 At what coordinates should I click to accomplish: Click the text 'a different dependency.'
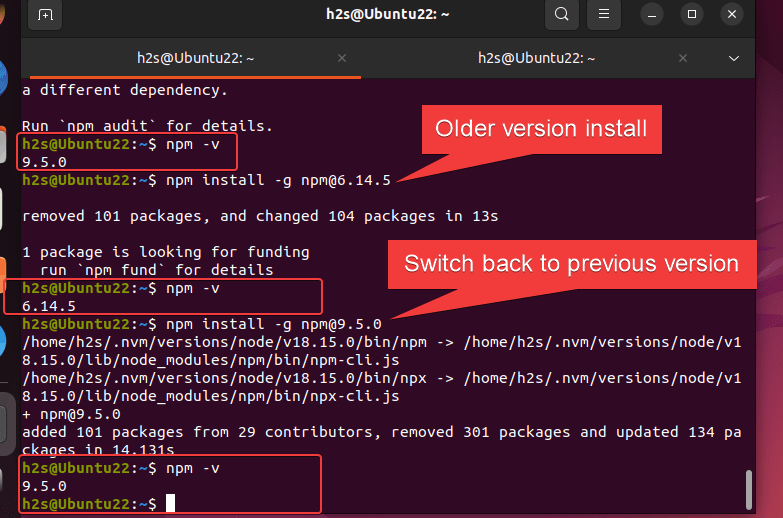(x=125, y=90)
